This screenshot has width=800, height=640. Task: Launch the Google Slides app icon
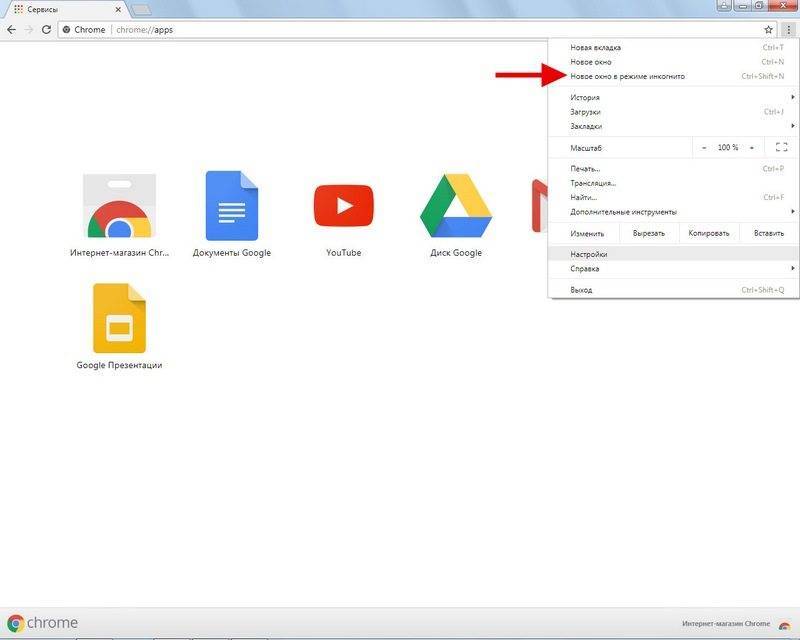(x=119, y=318)
